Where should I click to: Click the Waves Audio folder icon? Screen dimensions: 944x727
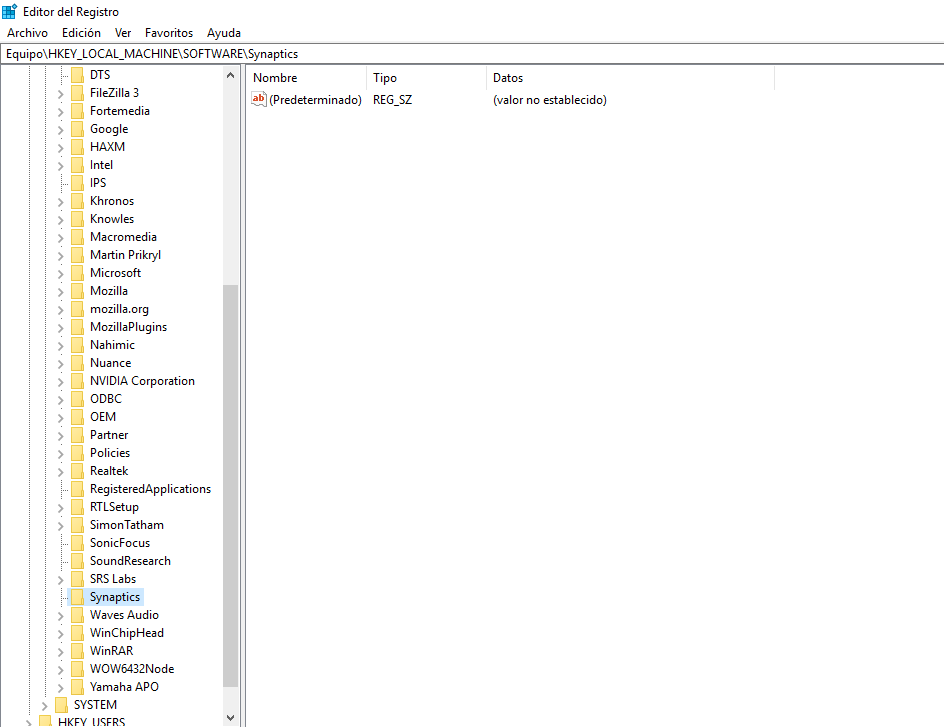pyautogui.click(x=77, y=615)
